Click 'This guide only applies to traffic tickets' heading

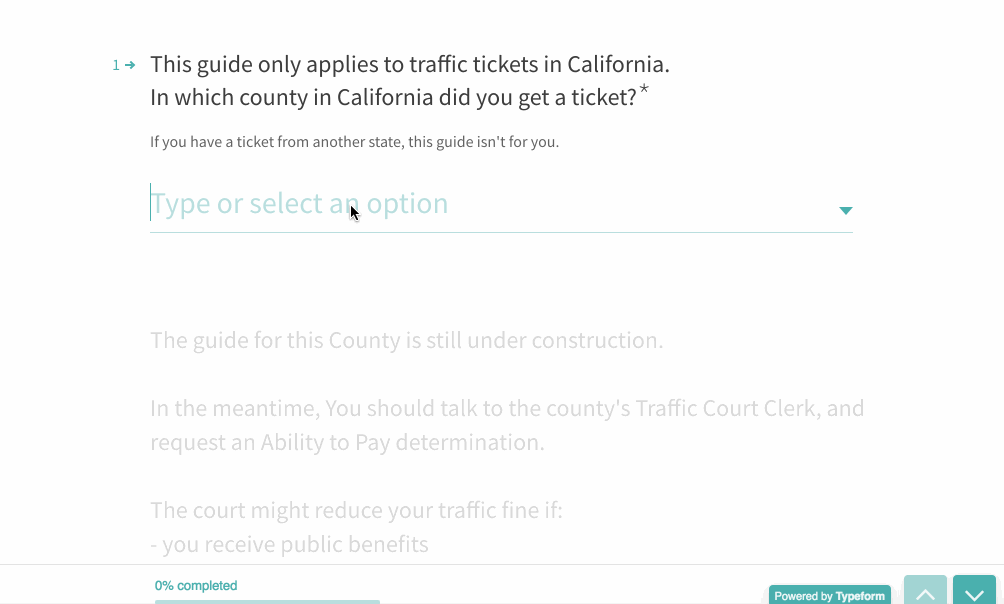click(x=409, y=65)
